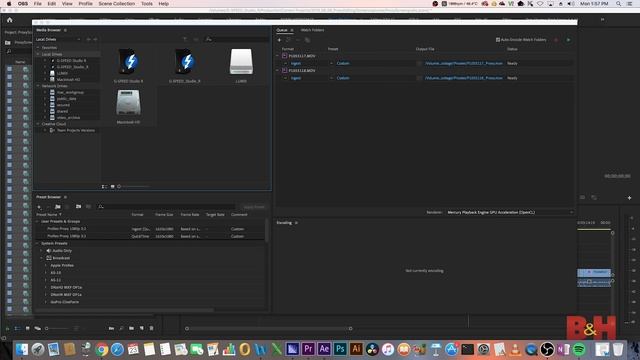
Task: Click the thumbnail view icon in Media Browser
Action: pos(113,187)
